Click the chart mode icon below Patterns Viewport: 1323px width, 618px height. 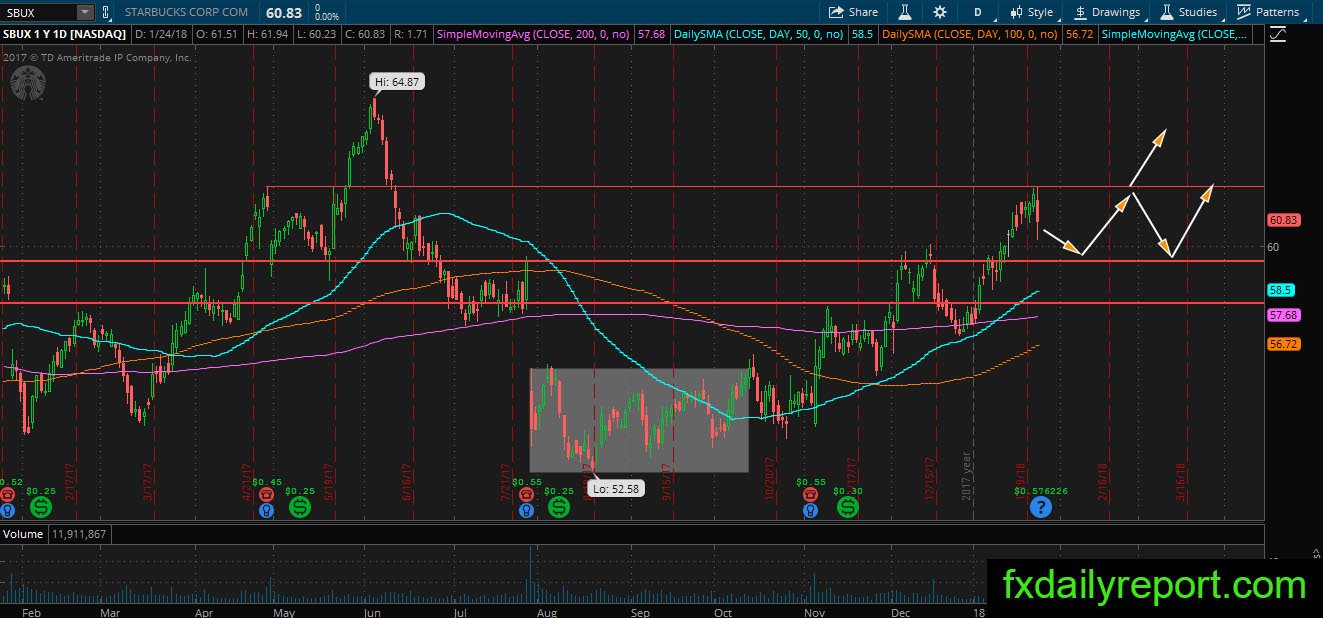coord(1278,34)
